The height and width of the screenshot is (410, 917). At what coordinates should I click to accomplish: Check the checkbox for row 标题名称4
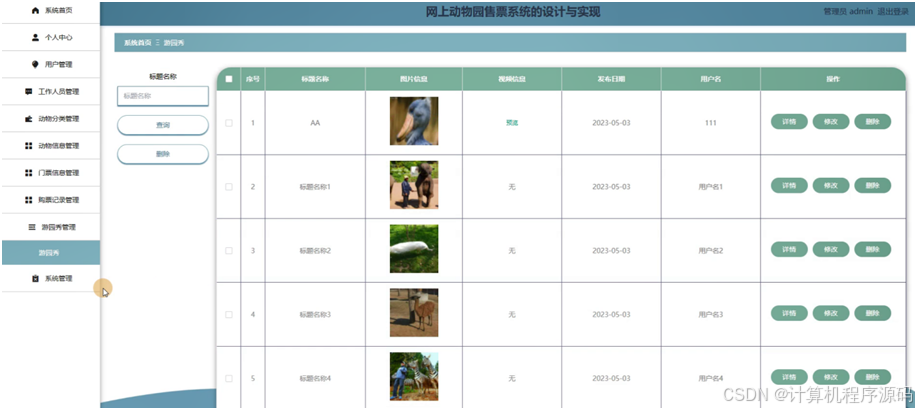(x=229, y=378)
